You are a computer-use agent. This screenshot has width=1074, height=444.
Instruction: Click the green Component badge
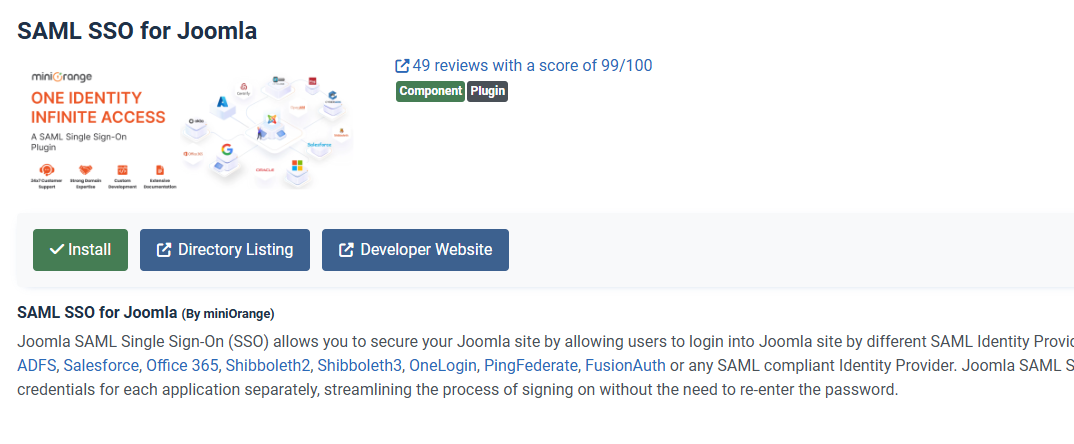pos(430,91)
